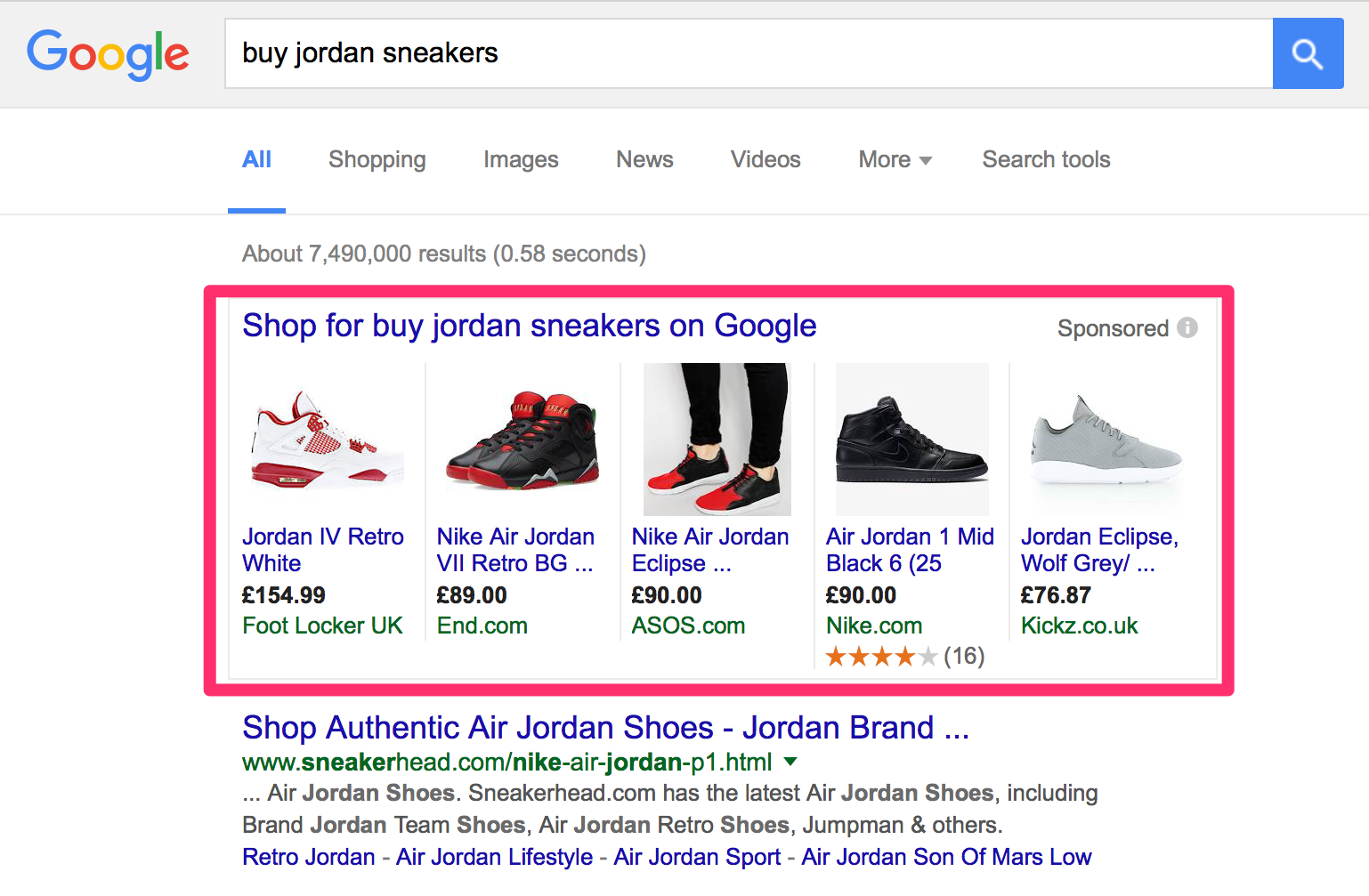The height and width of the screenshot is (896, 1369).
Task: Click the (16) reviews count link
Action: (964, 656)
